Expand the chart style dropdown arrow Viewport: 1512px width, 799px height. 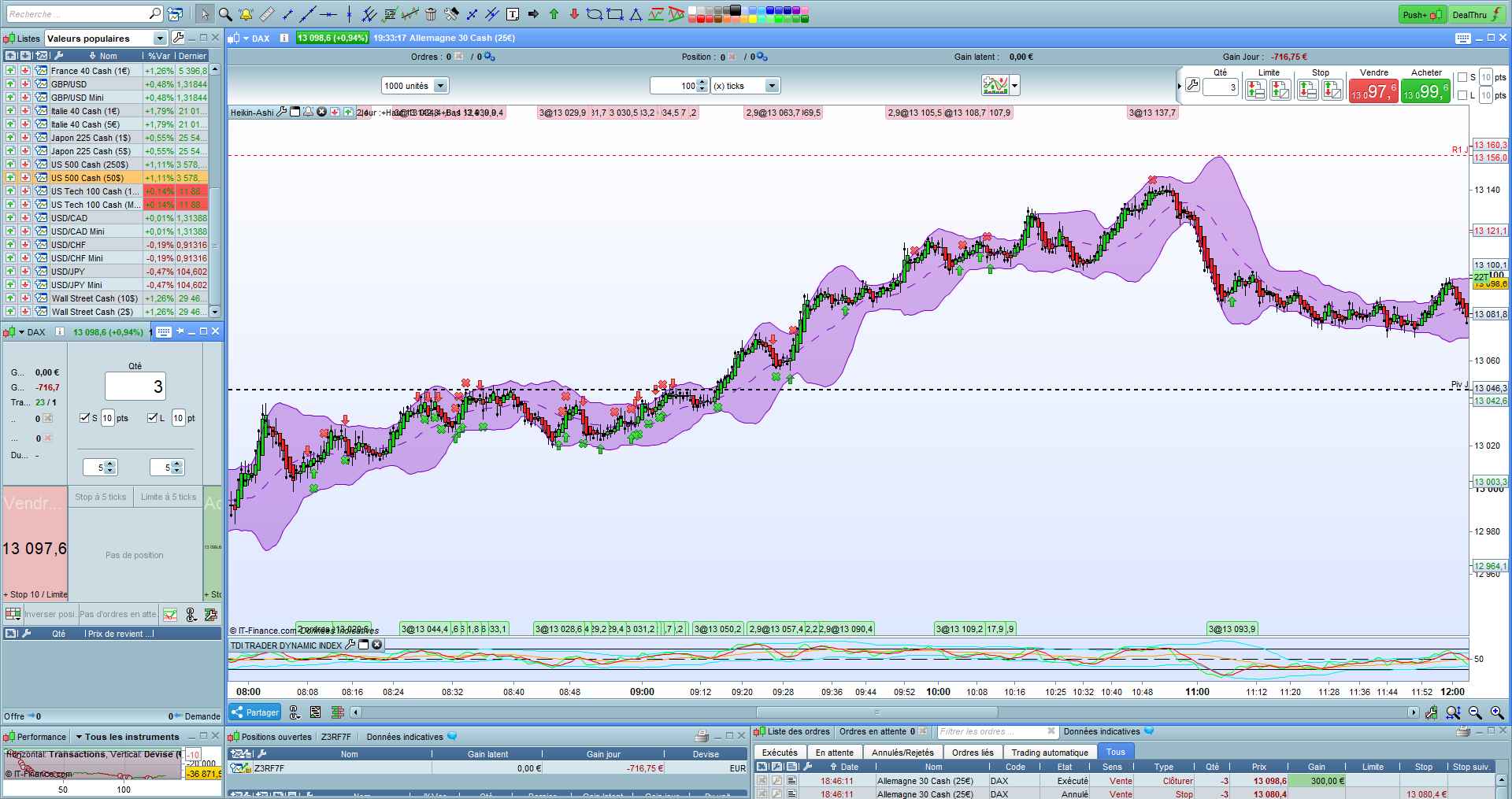tap(1015, 85)
